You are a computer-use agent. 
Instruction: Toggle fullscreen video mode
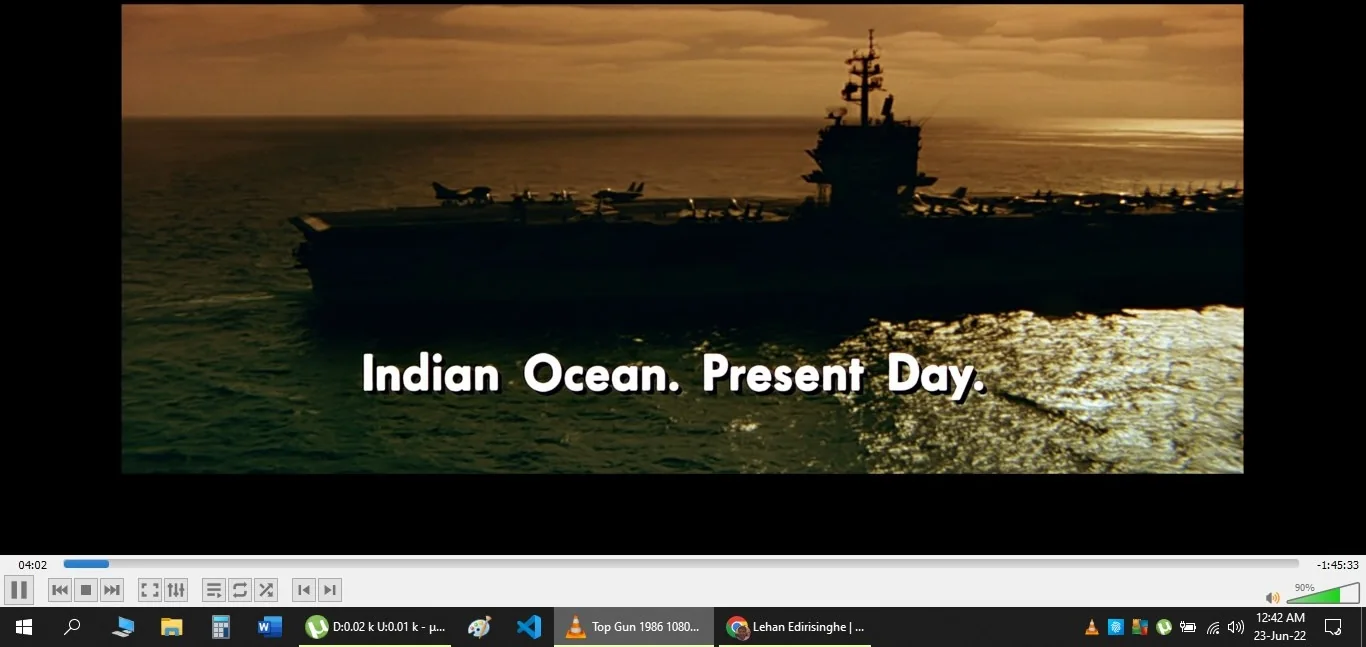pyautogui.click(x=150, y=590)
